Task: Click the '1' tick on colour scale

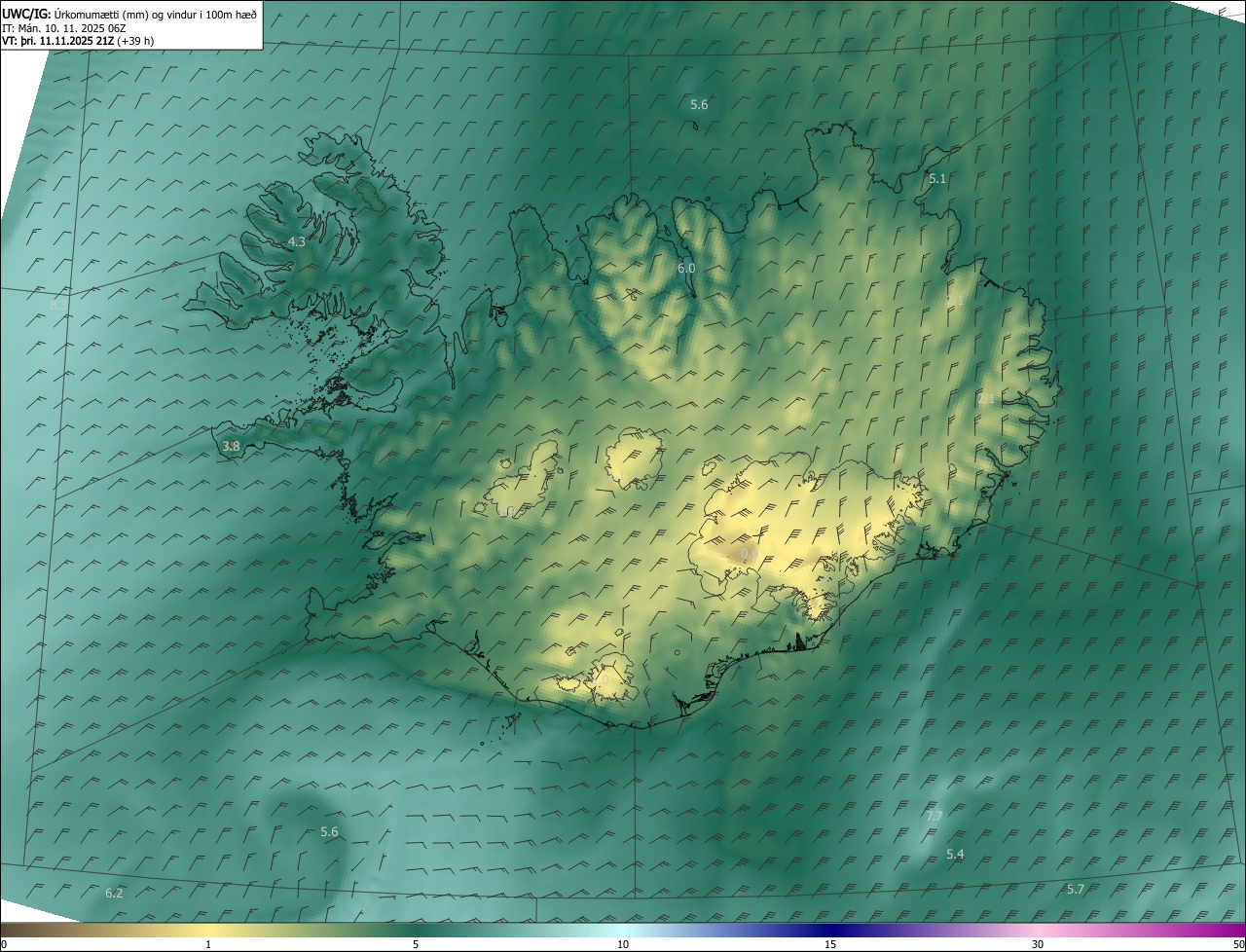Action: [x=208, y=945]
